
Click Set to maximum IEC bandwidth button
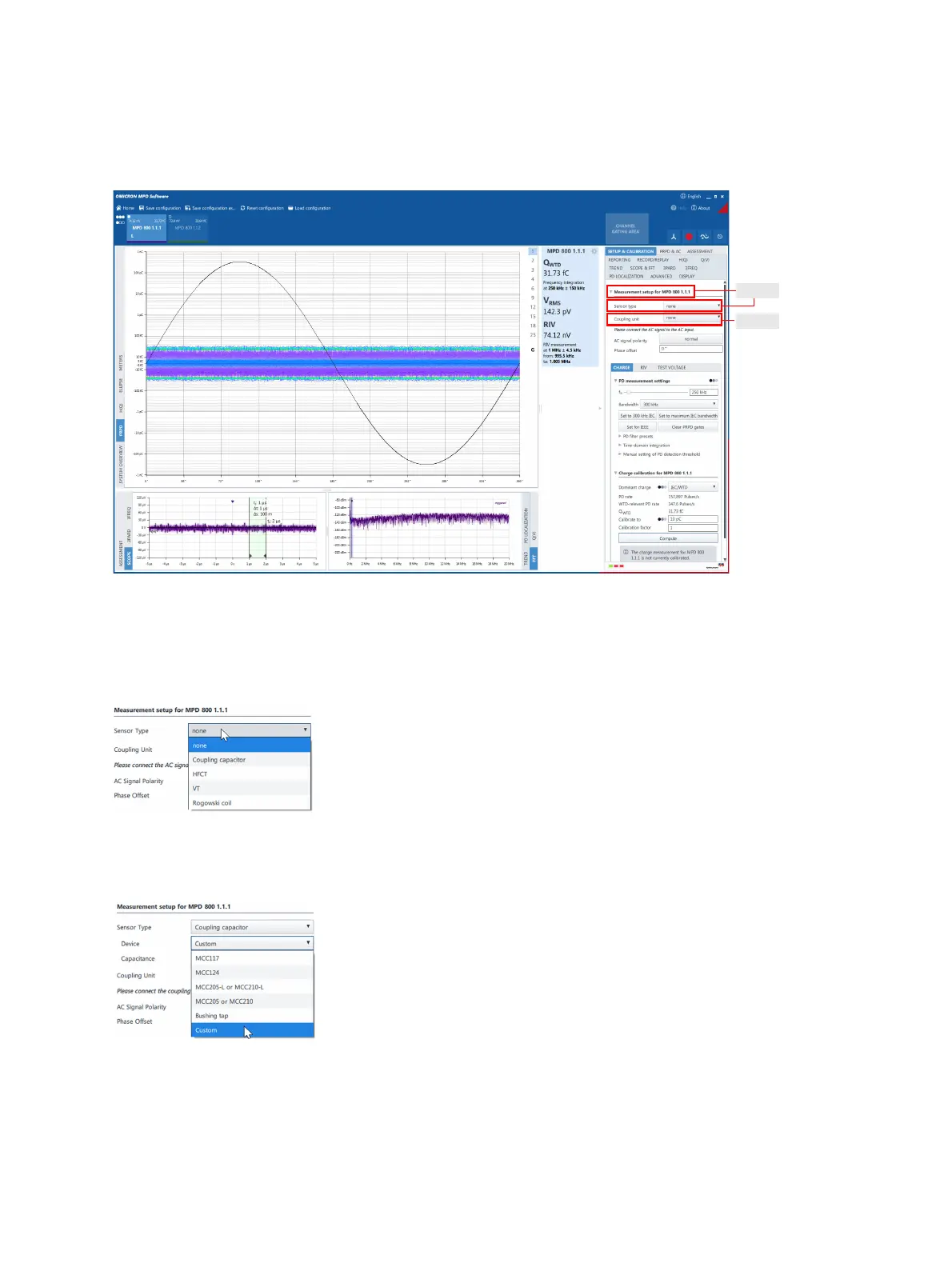coord(688,416)
